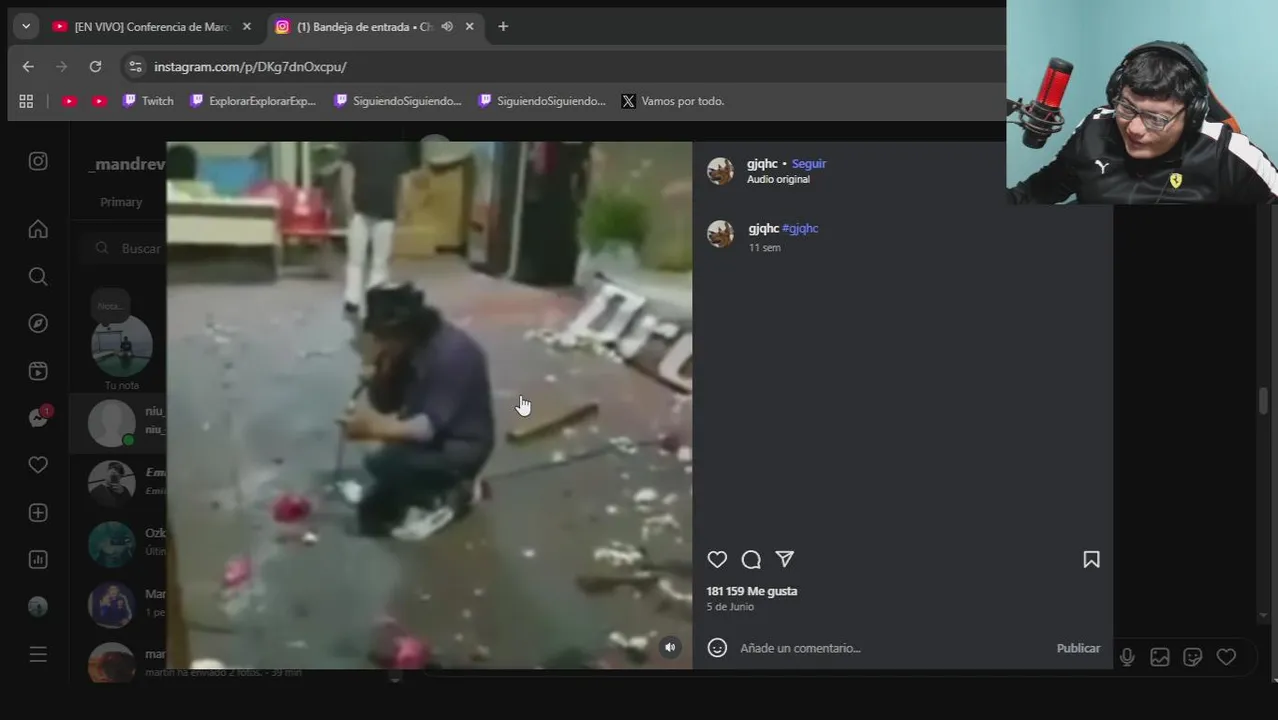Viewport: 1278px width, 720px height.
Task: Open the Dashboard chart icon in sidebar
Action: click(38, 560)
